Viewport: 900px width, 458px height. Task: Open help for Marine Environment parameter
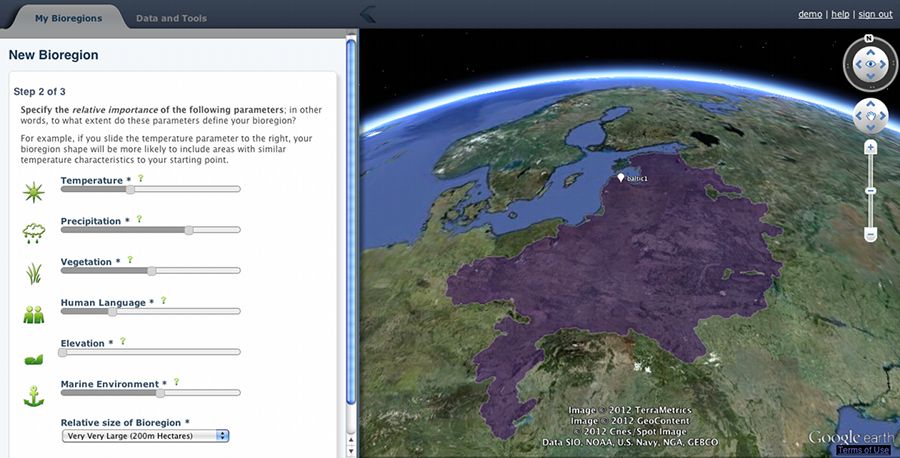coord(176,382)
